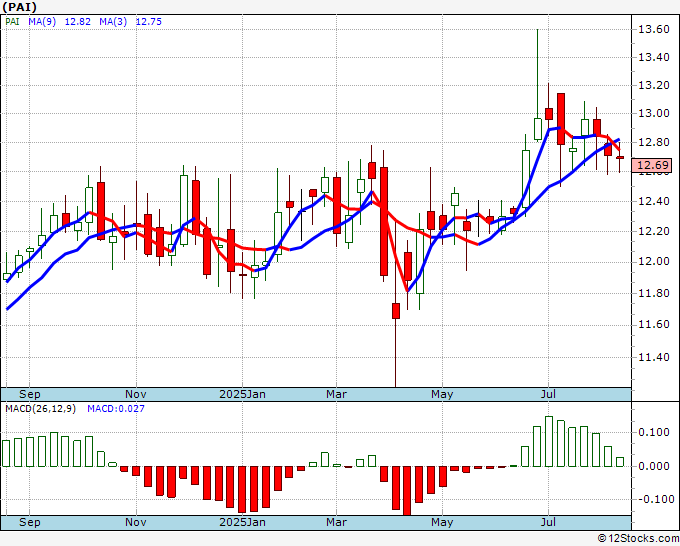The image size is (680, 546).
Task: Click the 0.100 MACD axis label
Action: (654, 432)
